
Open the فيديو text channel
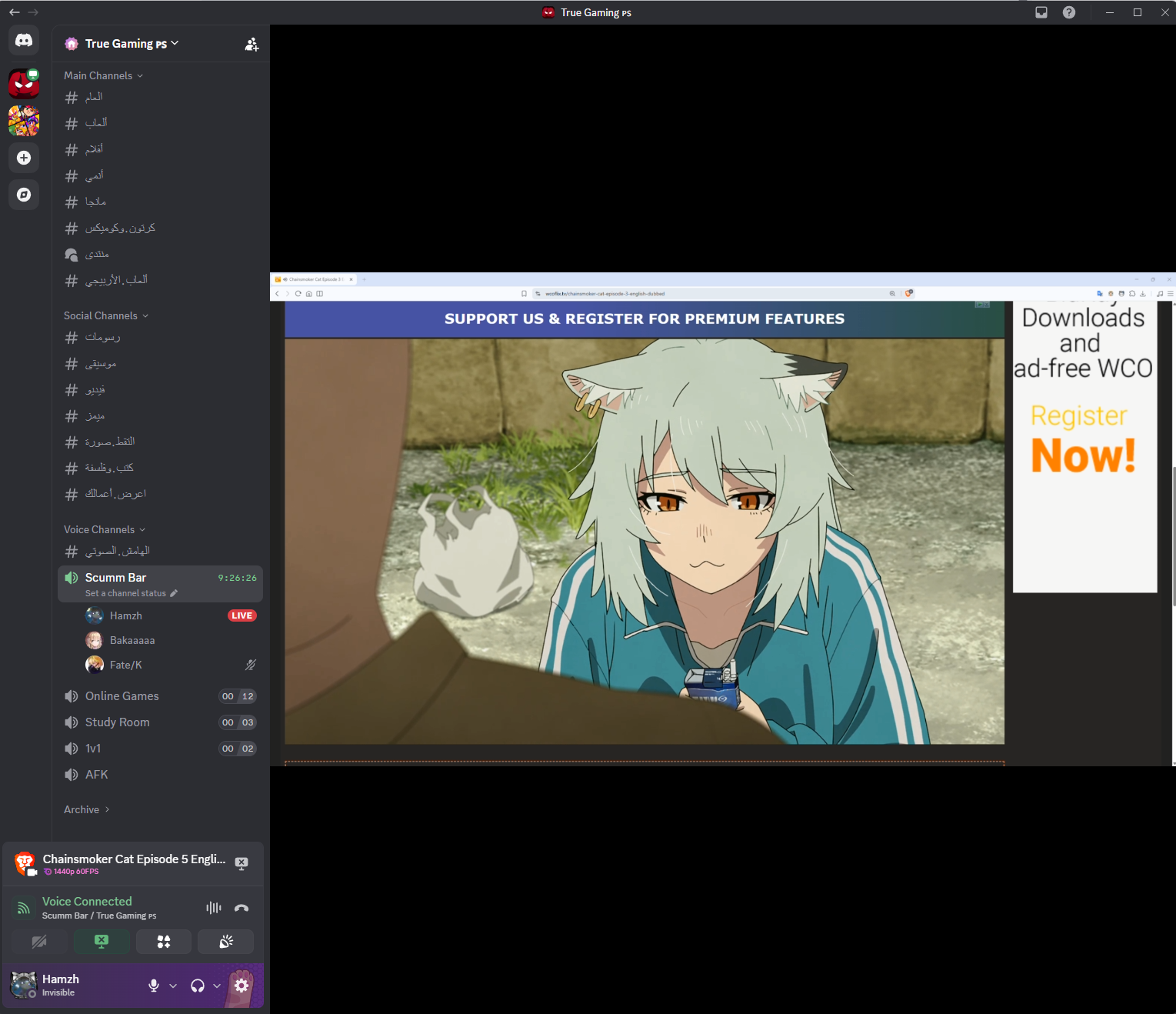click(160, 389)
